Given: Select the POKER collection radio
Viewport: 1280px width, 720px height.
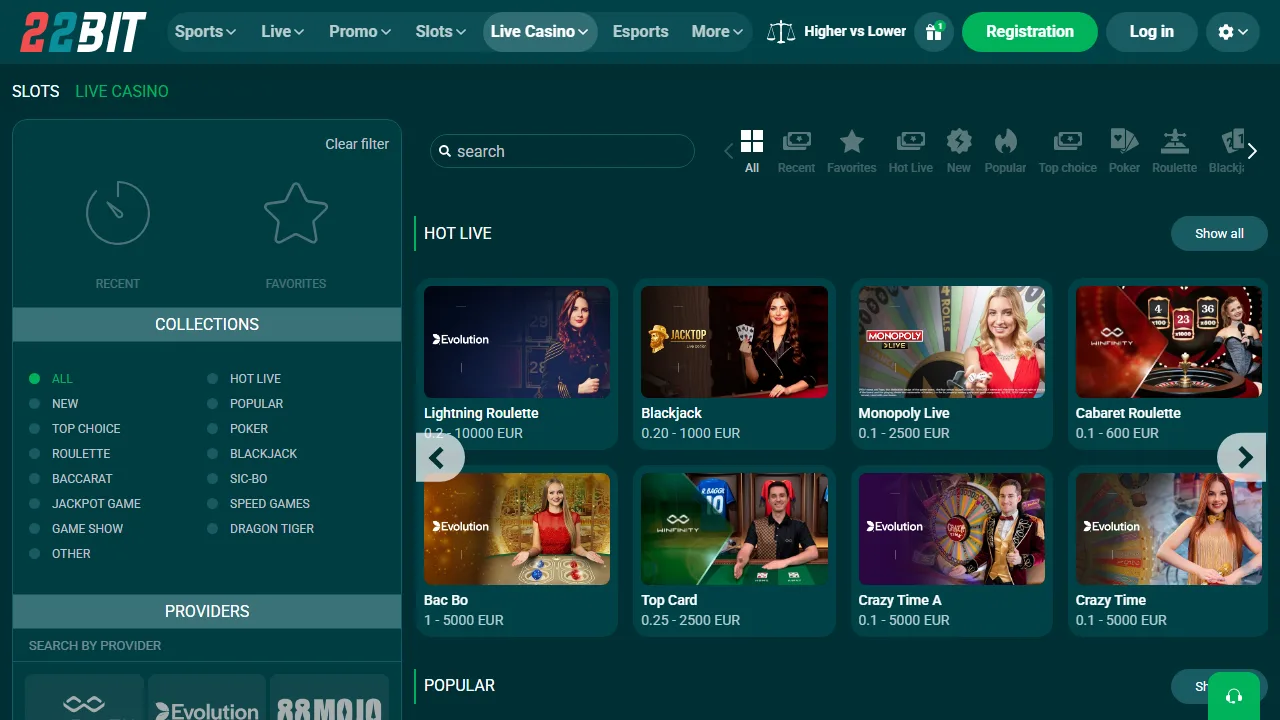Looking at the screenshot, I should (212, 429).
